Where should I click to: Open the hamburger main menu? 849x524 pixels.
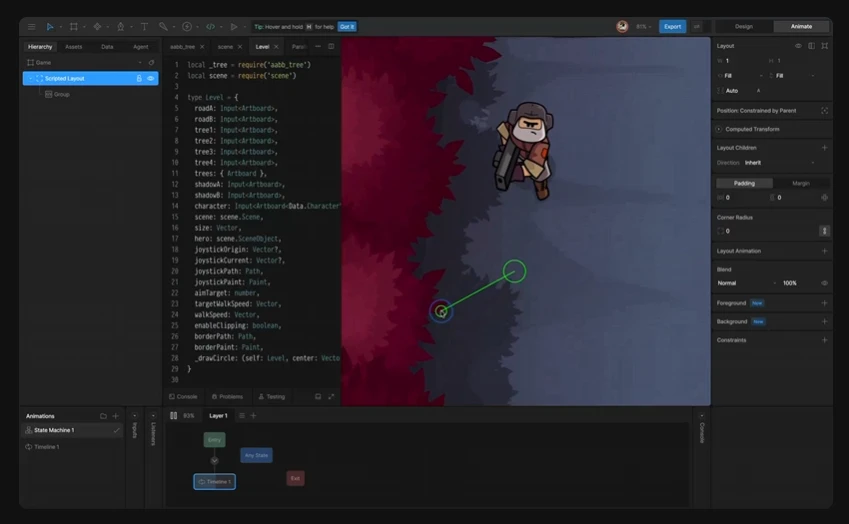pos(32,27)
